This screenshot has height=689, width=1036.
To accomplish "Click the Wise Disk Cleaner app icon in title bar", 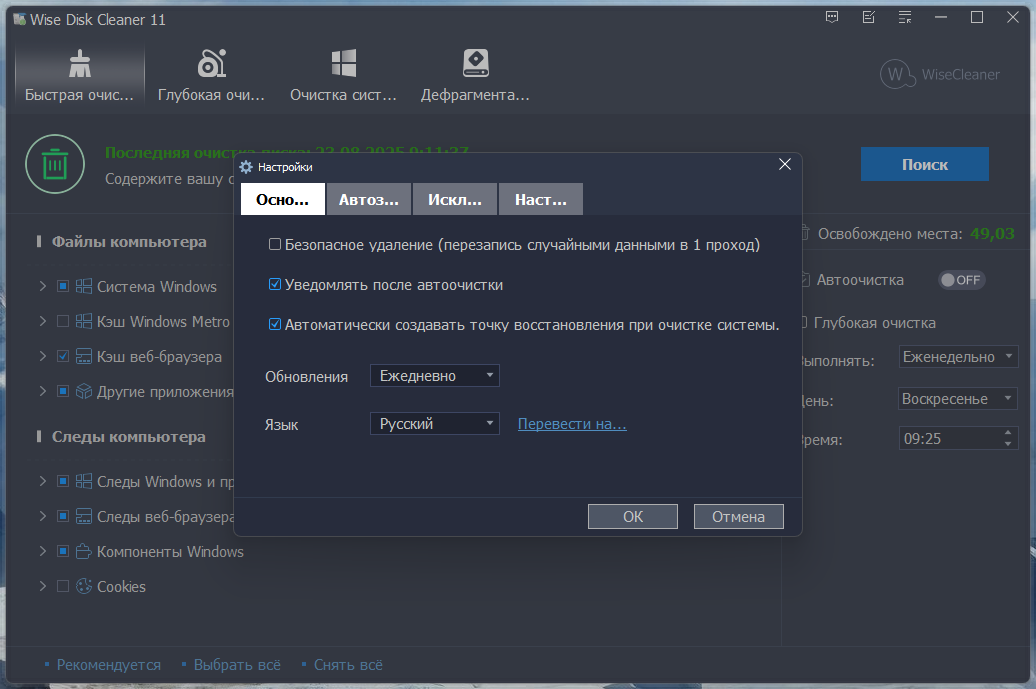I will (20, 19).
